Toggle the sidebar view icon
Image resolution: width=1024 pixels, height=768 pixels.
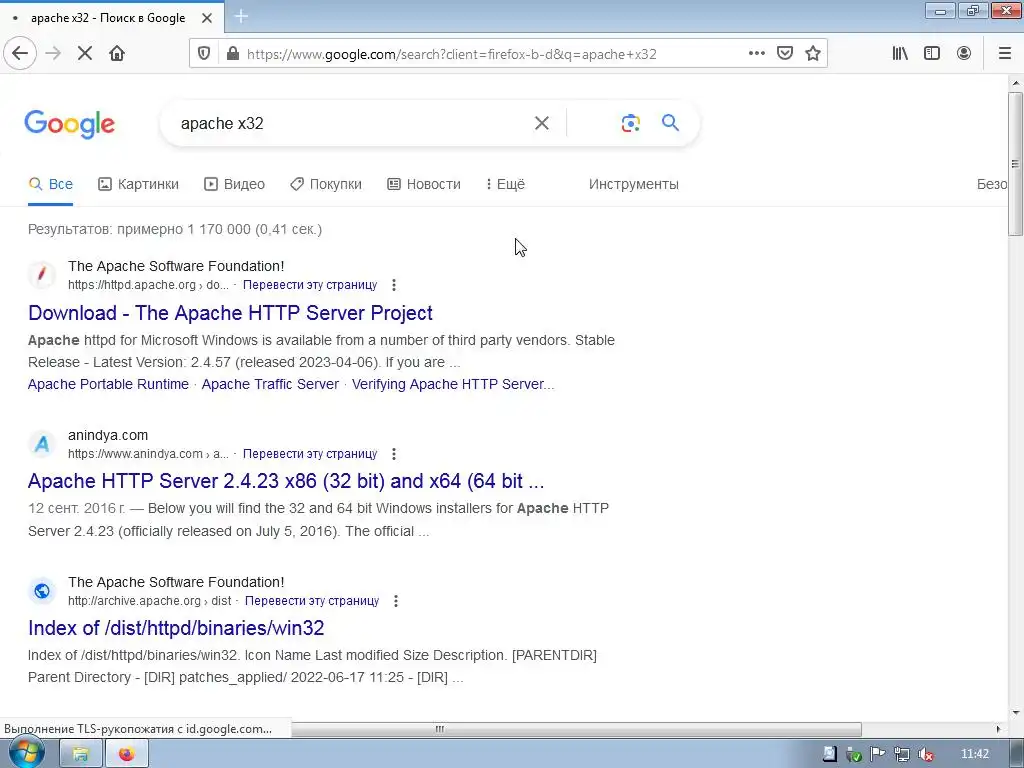pyautogui.click(x=932, y=54)
